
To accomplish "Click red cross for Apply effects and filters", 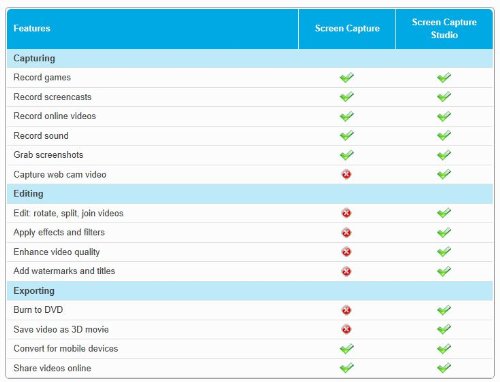I will [346, 232].
